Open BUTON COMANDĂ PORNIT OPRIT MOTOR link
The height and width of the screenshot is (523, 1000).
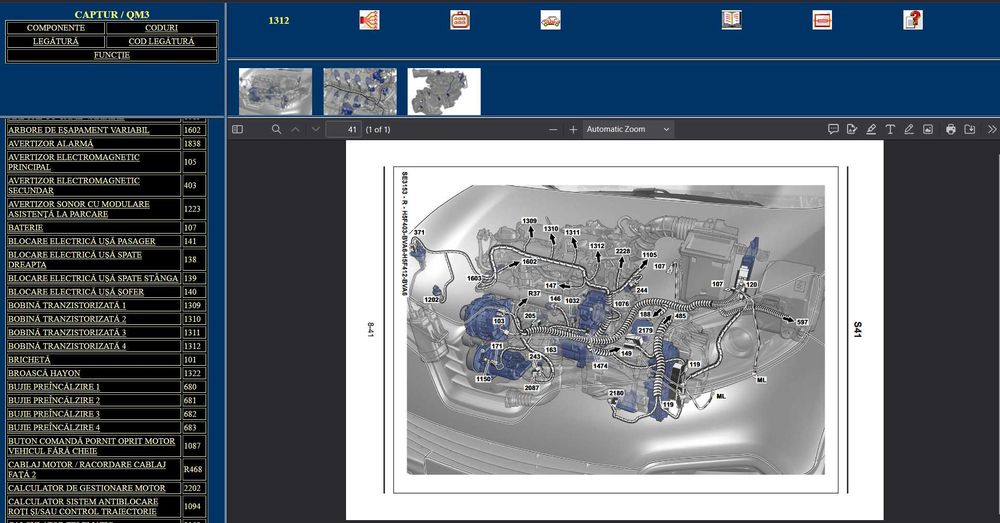pyautogui.click(x=91, y=446)
